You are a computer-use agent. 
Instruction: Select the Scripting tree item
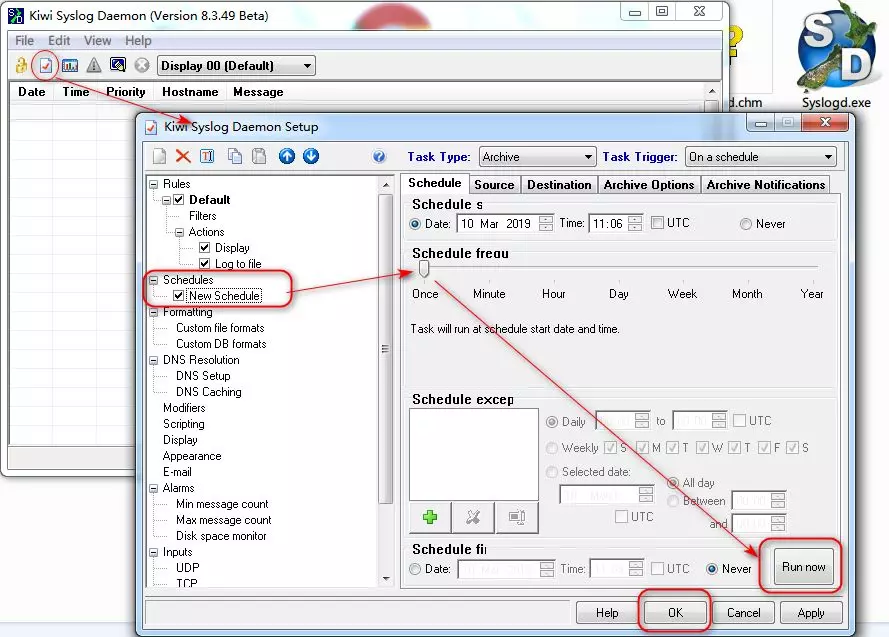tap(184, 424)
